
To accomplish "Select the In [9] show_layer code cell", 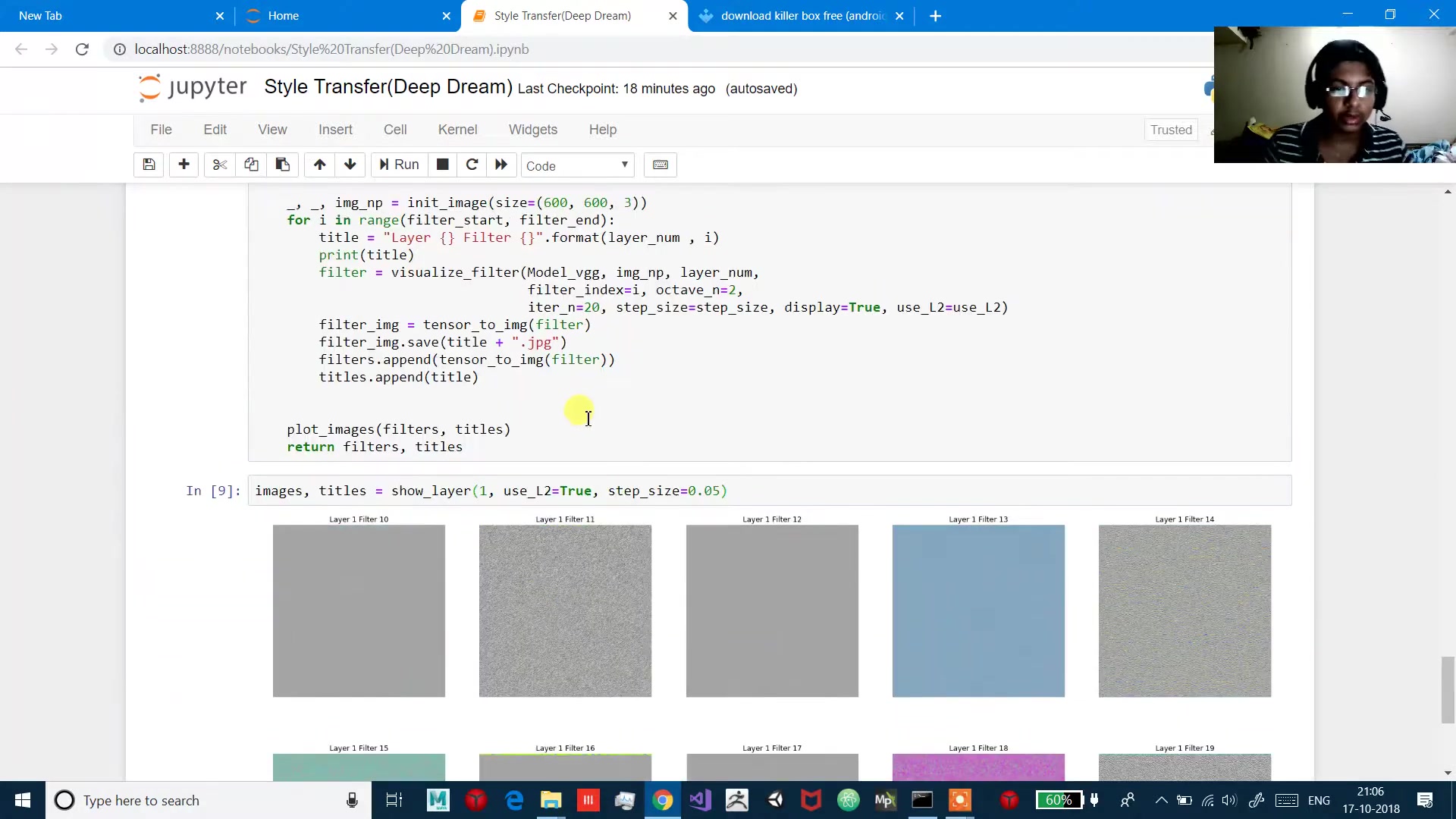I will click(769, 491).
